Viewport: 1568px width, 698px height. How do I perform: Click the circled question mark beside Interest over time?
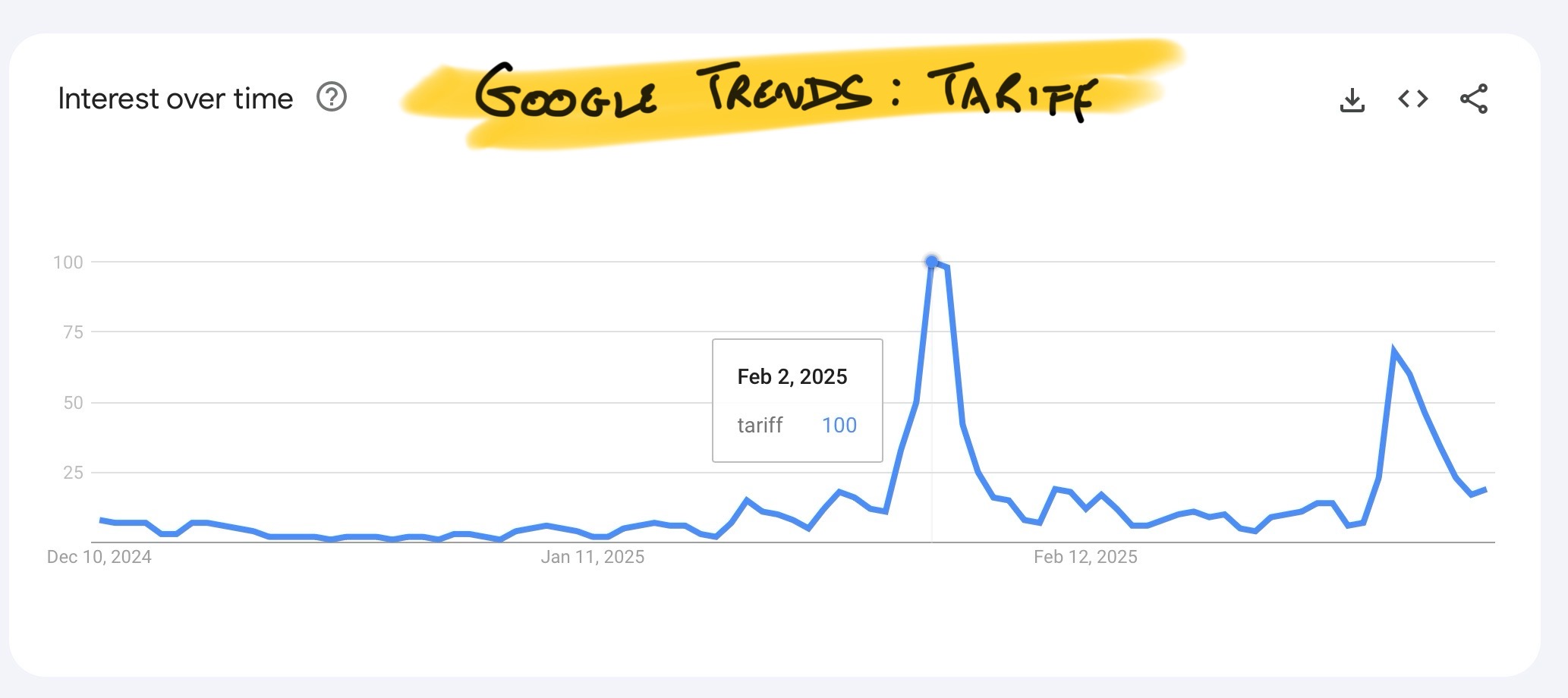[332, 98]
